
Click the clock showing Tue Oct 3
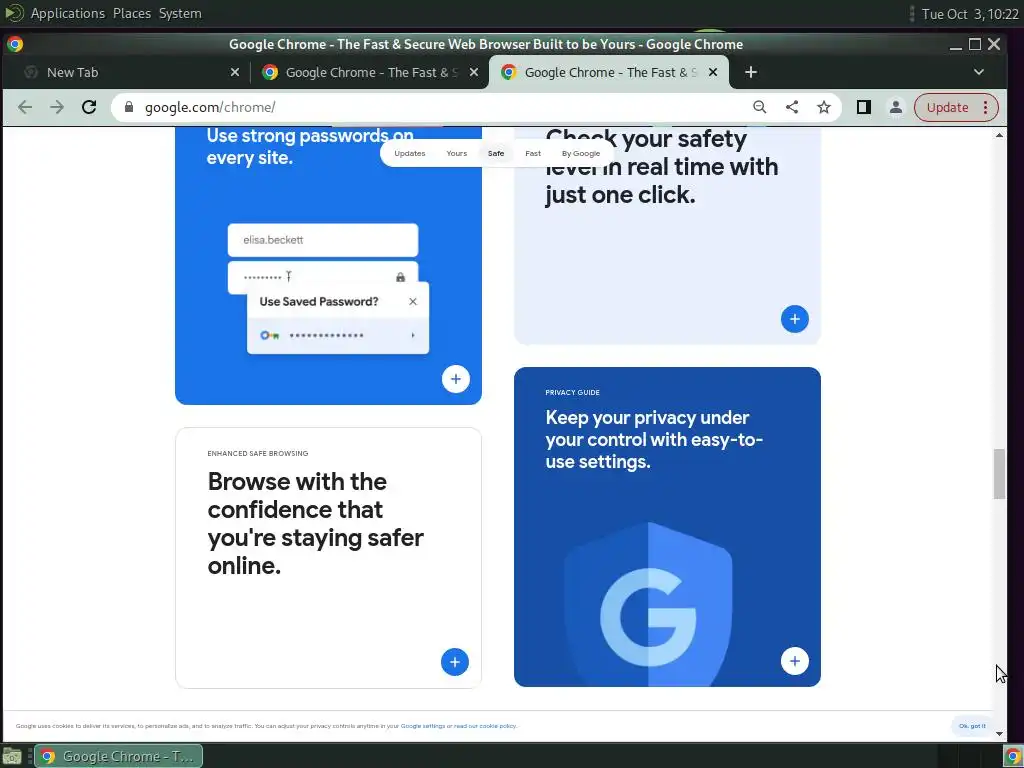[970, 14]
